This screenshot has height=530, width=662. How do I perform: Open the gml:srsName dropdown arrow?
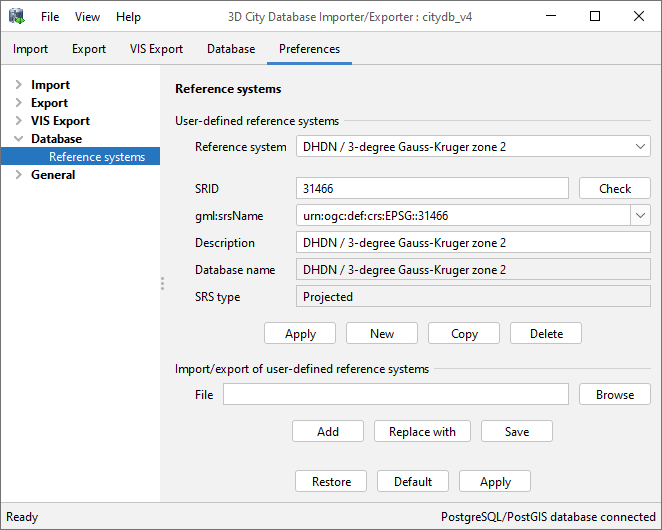pos(640,215)
